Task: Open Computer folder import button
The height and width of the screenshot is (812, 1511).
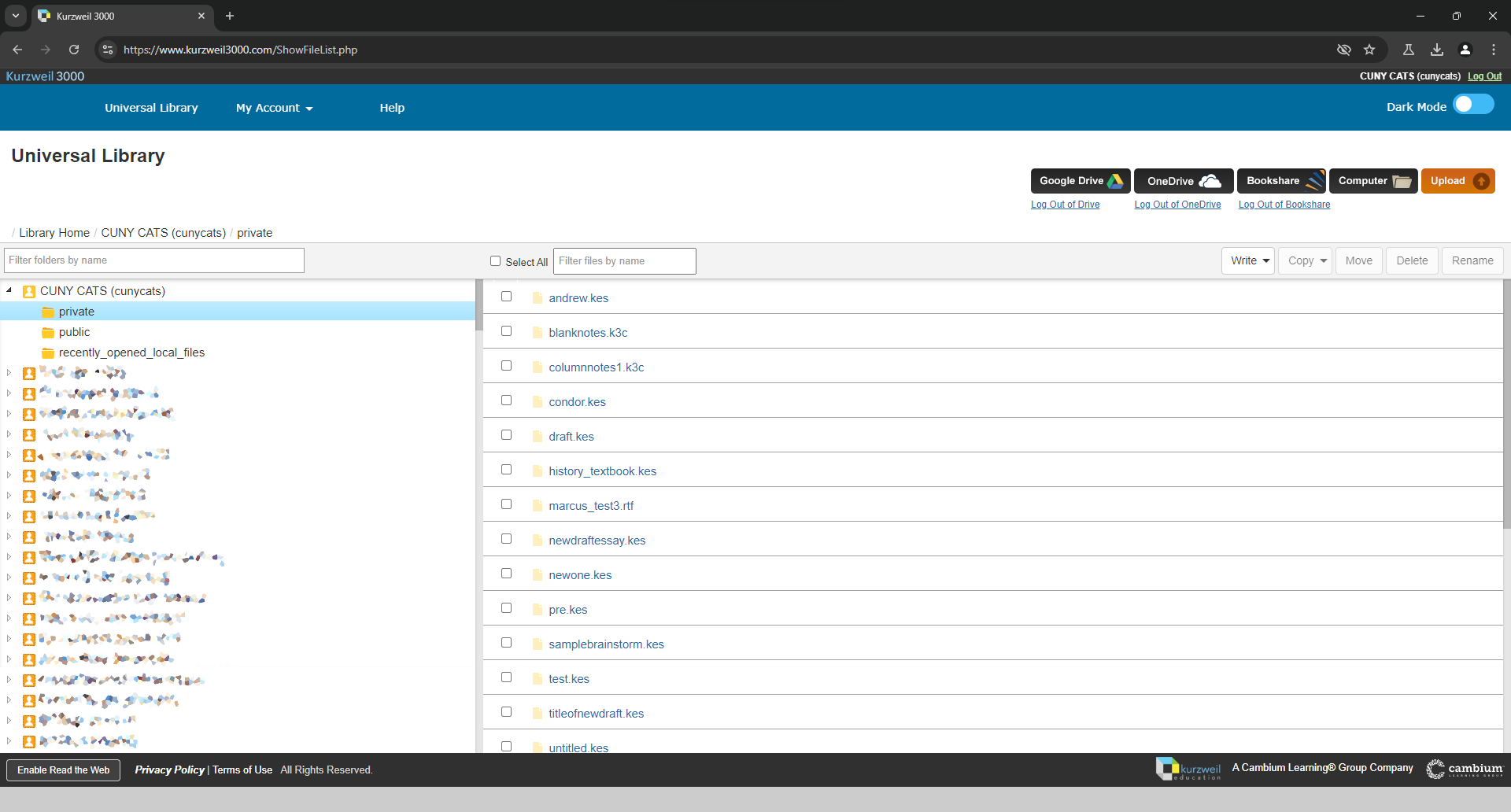Action: [x=1373, y=181]
